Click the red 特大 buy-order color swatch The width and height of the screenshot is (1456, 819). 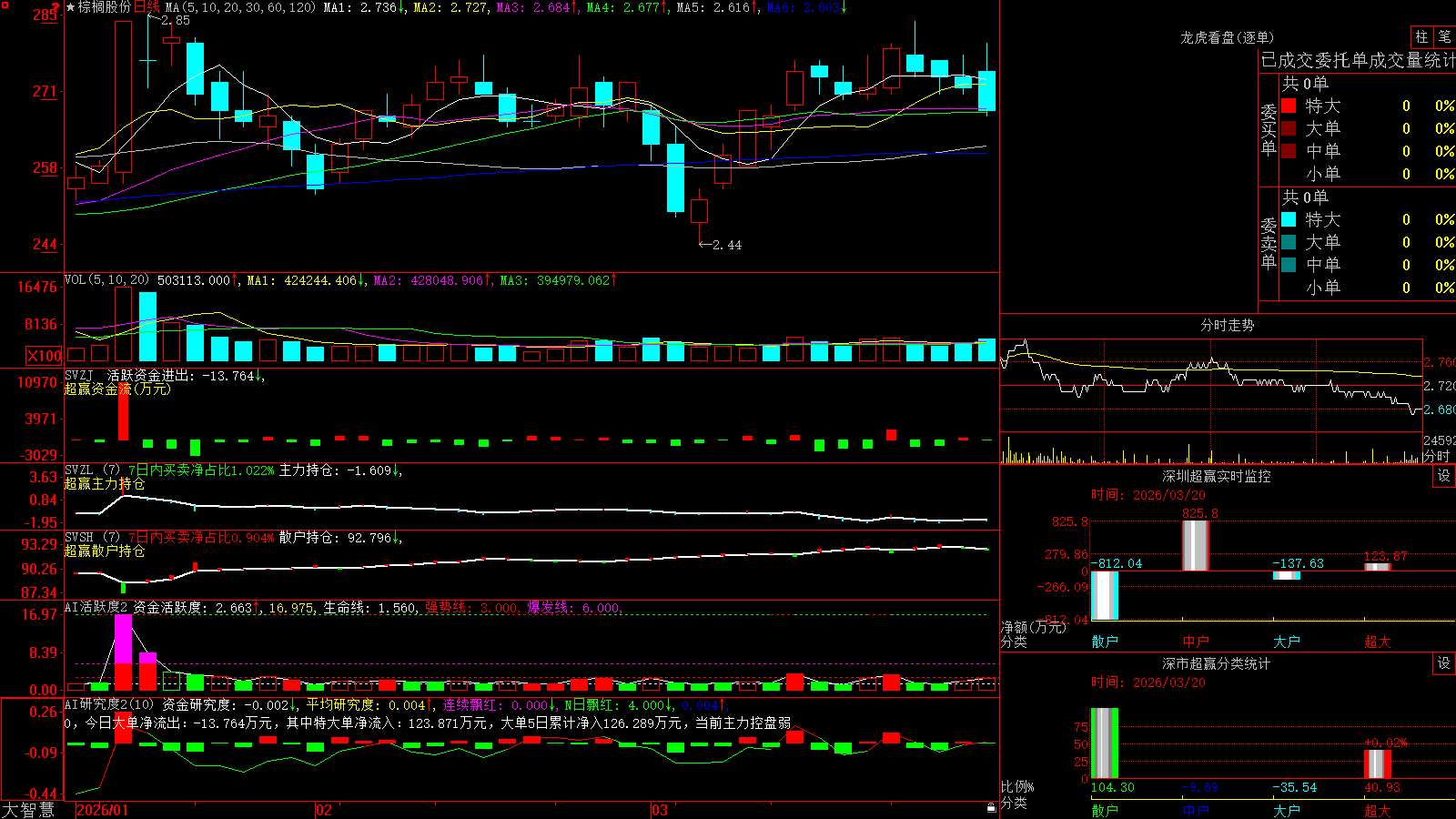tap(1289, 106)
